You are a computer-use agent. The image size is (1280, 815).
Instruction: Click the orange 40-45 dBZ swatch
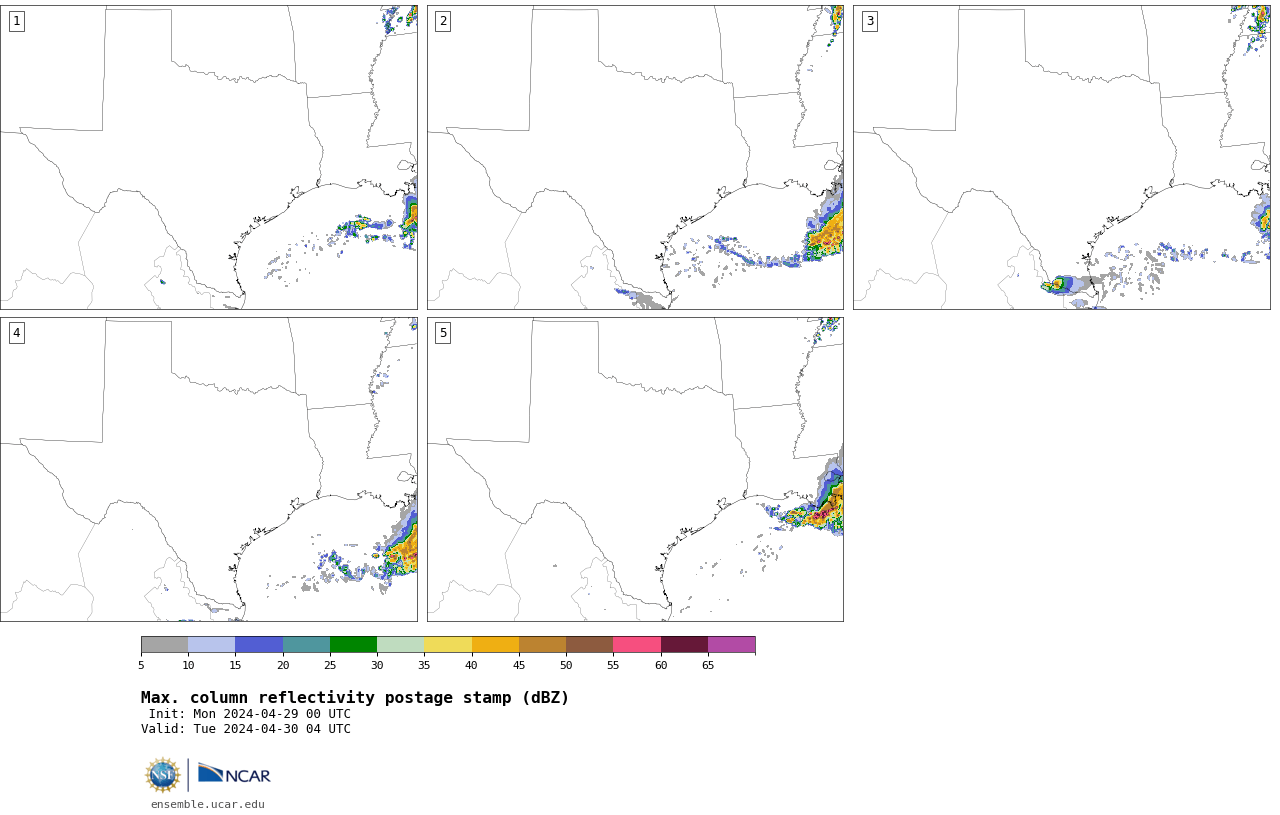point(495,644)
